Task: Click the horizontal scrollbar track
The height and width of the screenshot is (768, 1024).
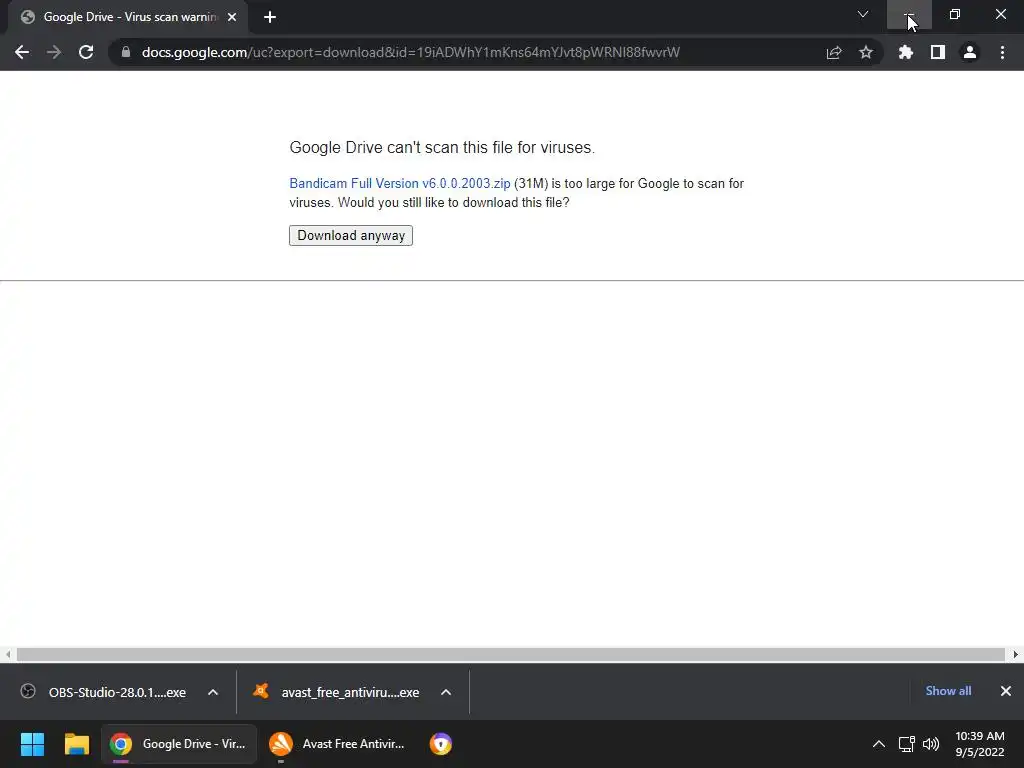Action: coord(511,654)
